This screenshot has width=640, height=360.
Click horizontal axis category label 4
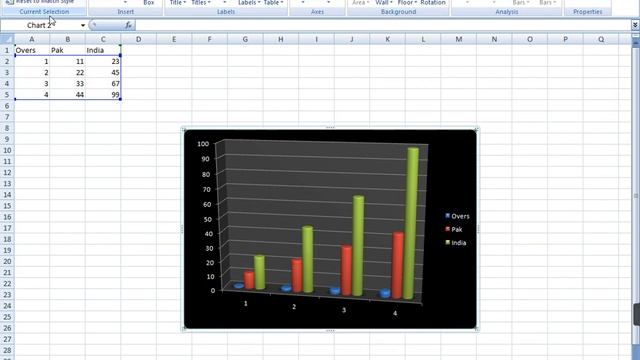tap(395, 313)
